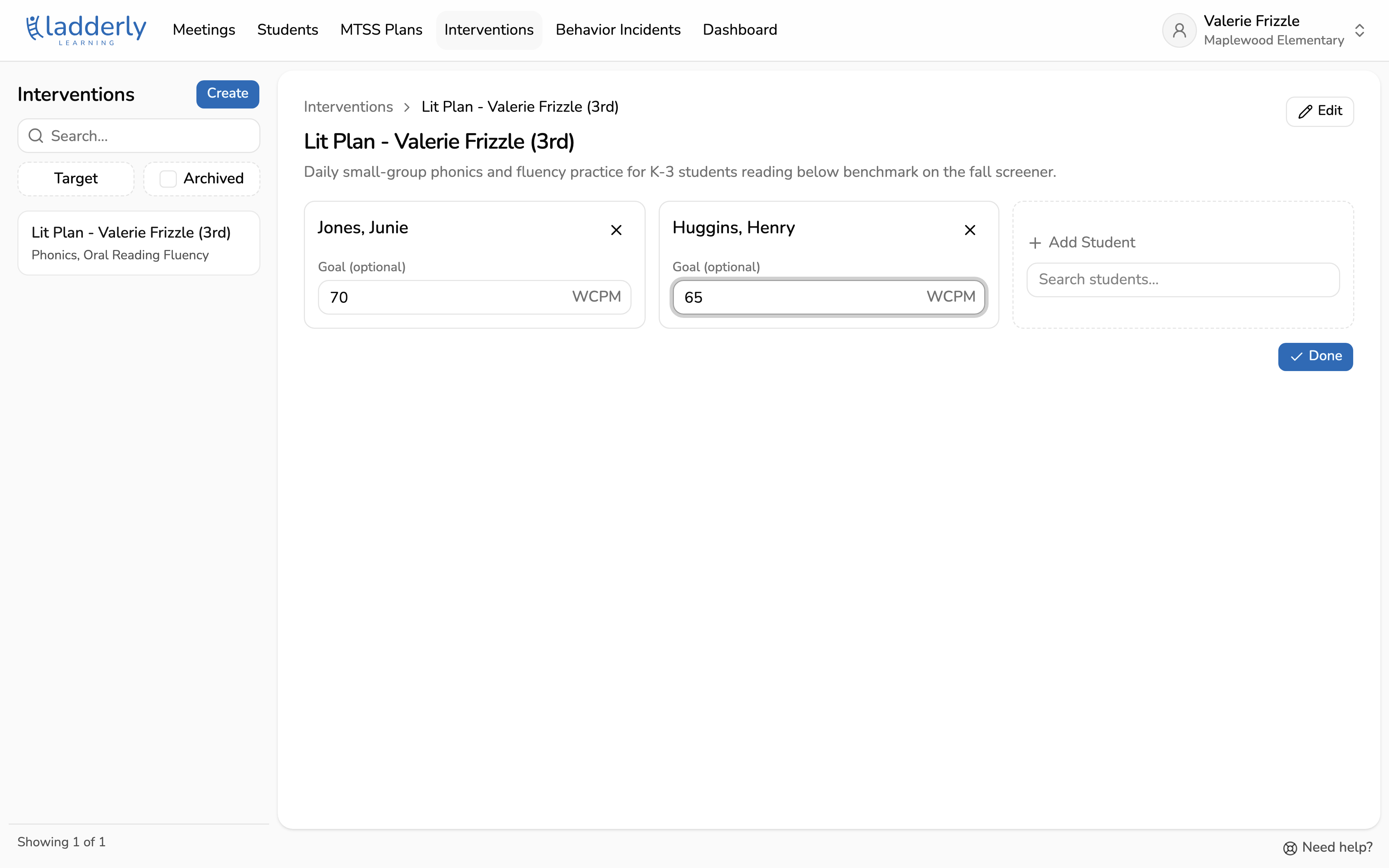Focus Huggins, Henry goal input
Image resolution: width=1389 pixels, height=868 pixels.
pyautogui.click(x=828, y=297)
